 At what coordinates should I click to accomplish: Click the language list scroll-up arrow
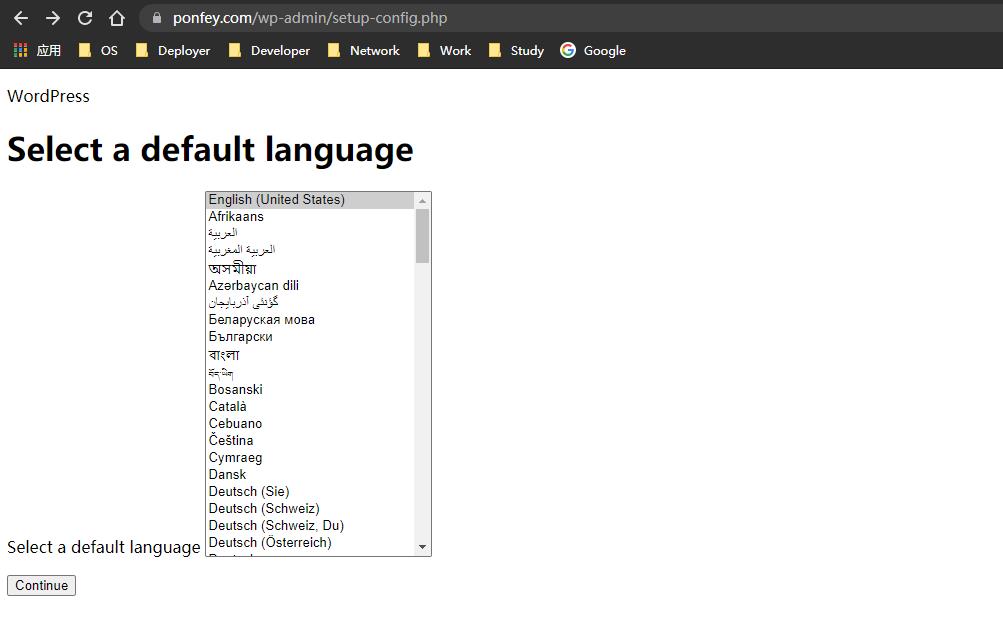(422, 201)
